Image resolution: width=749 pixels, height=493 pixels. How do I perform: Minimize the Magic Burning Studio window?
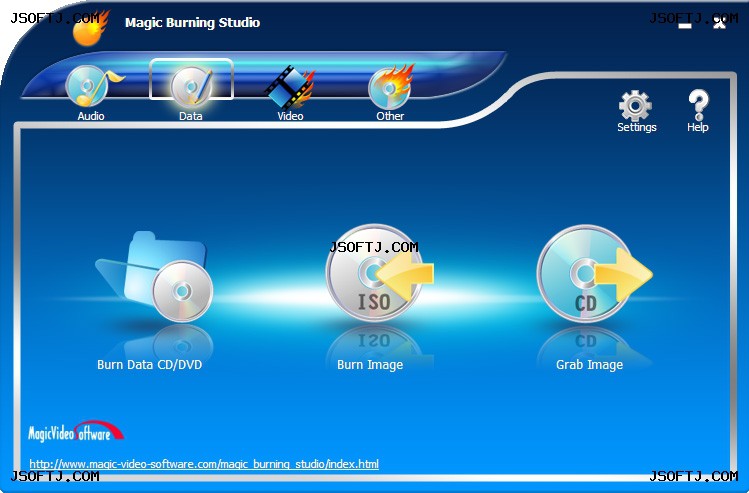[x=685, y=26]
